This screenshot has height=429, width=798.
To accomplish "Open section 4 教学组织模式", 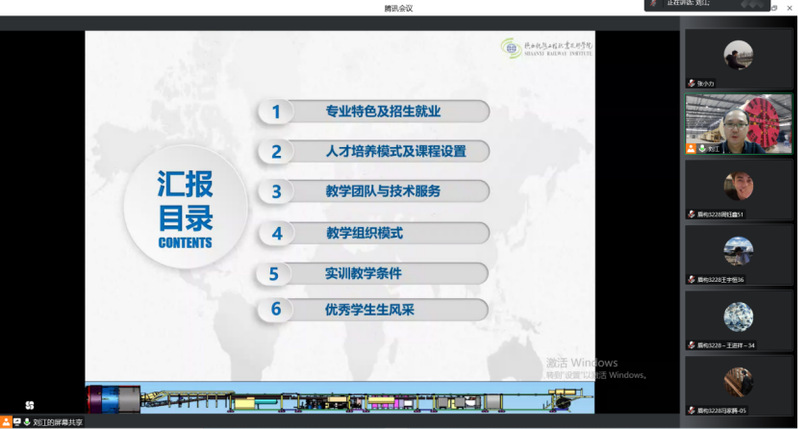I will click(374, 233).
